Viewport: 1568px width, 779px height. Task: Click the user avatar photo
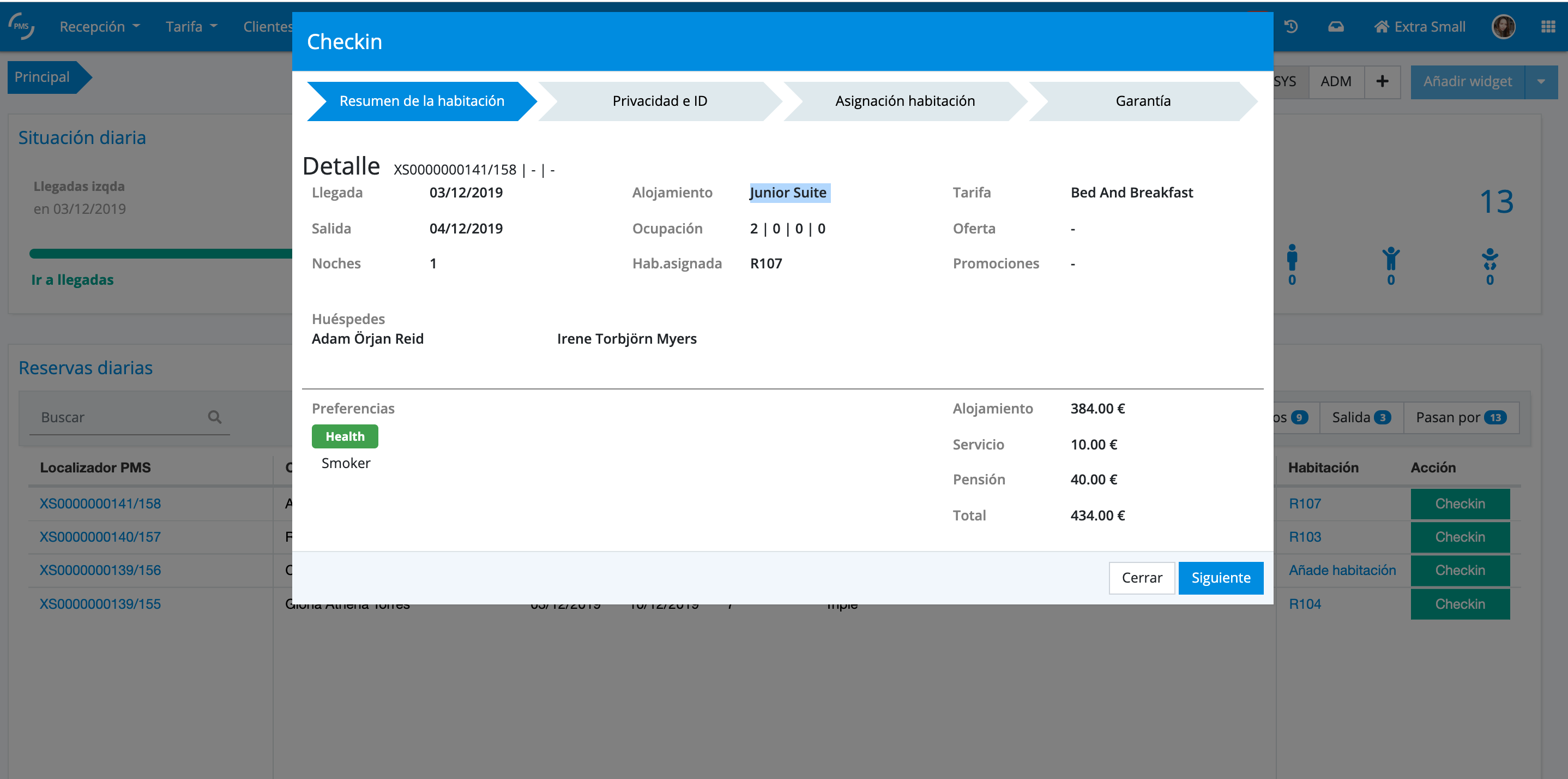tap(1503, 27)
